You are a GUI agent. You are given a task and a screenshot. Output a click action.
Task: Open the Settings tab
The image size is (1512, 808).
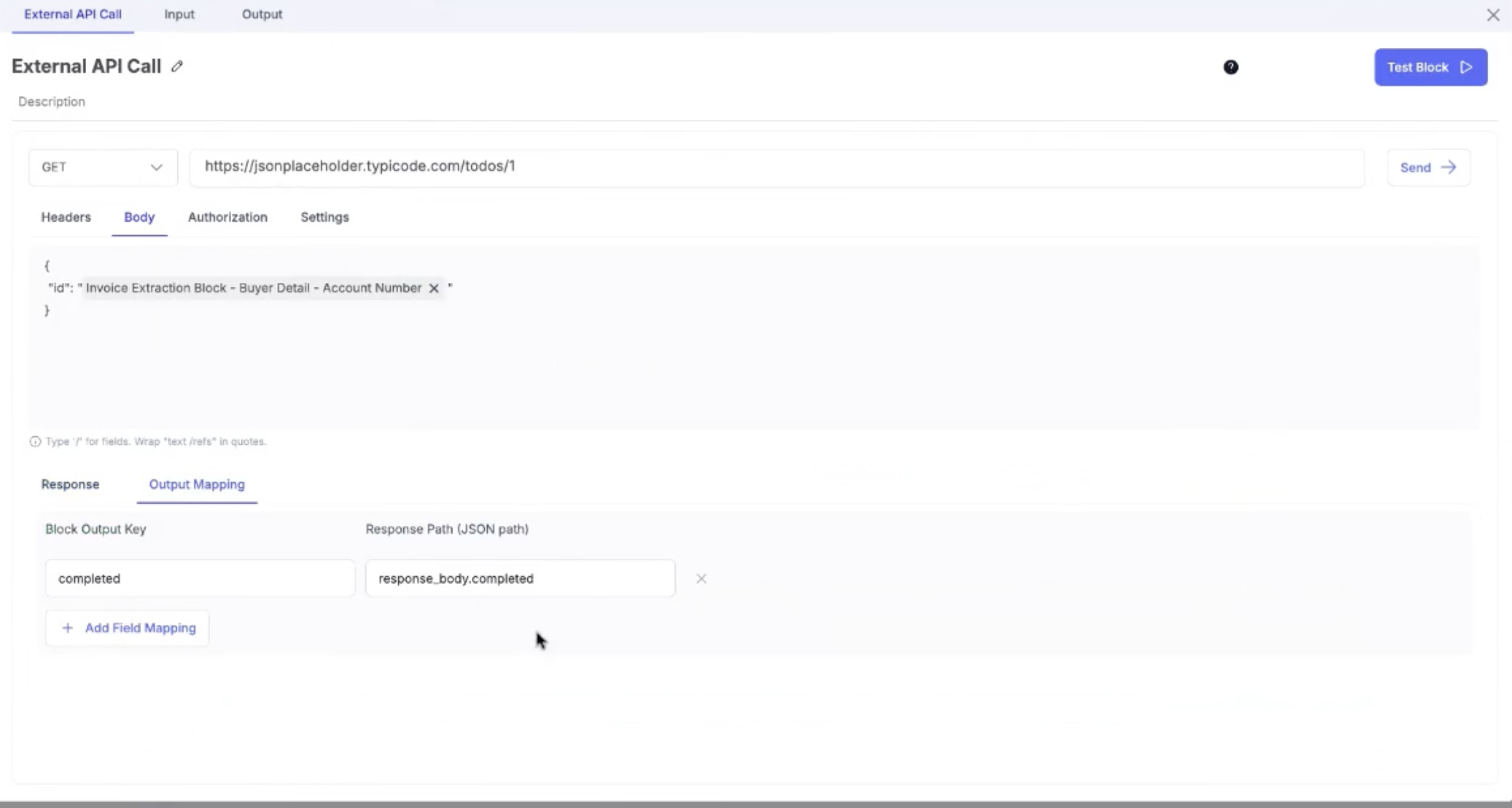click(x=324, y=218)
